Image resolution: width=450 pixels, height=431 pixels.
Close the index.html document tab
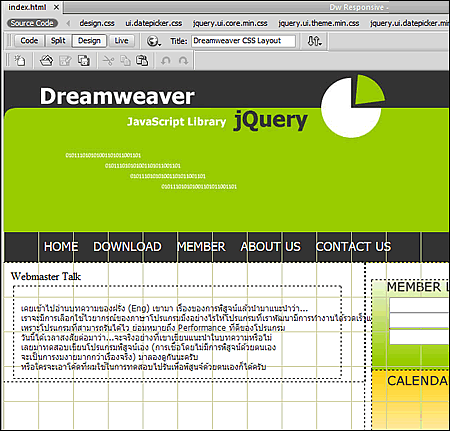click(x=56, y=7)
